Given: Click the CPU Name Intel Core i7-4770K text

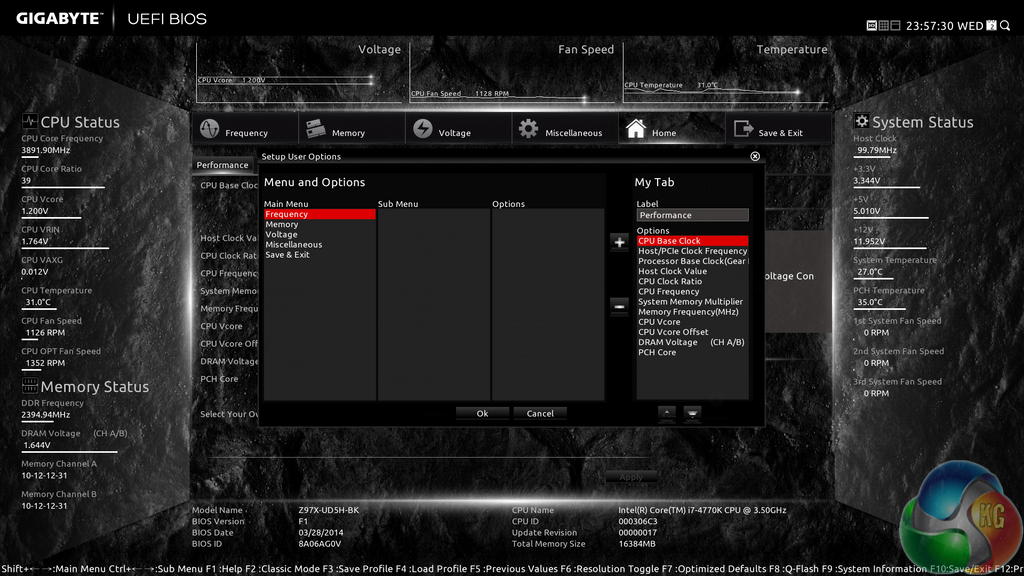Looking at the screenshot, I should 702,510.
